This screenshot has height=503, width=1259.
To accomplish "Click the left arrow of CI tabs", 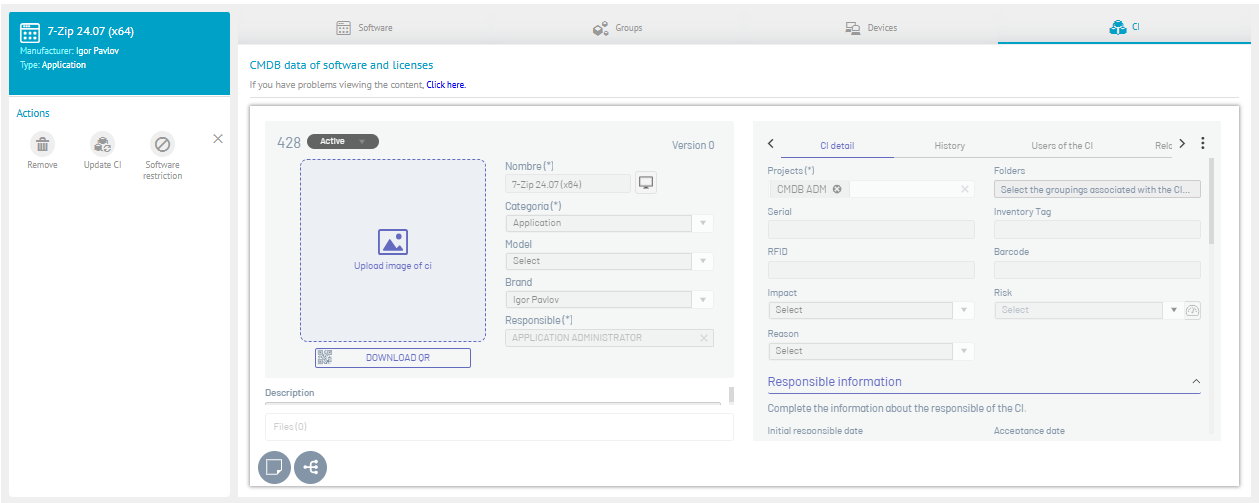I will point(770,143).
